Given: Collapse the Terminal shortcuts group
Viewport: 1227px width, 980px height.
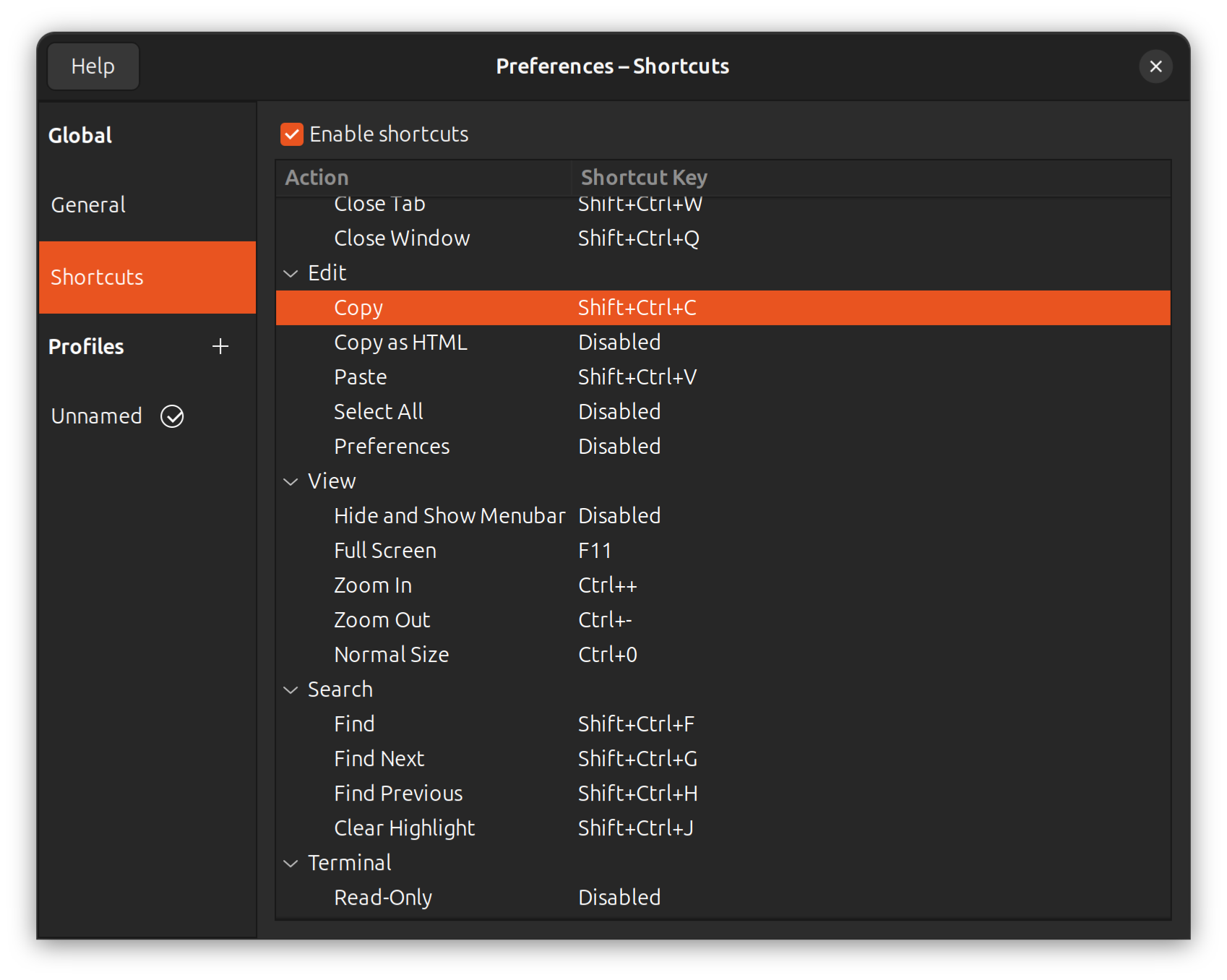Looking at the screenshot, I should click(290, 864).
